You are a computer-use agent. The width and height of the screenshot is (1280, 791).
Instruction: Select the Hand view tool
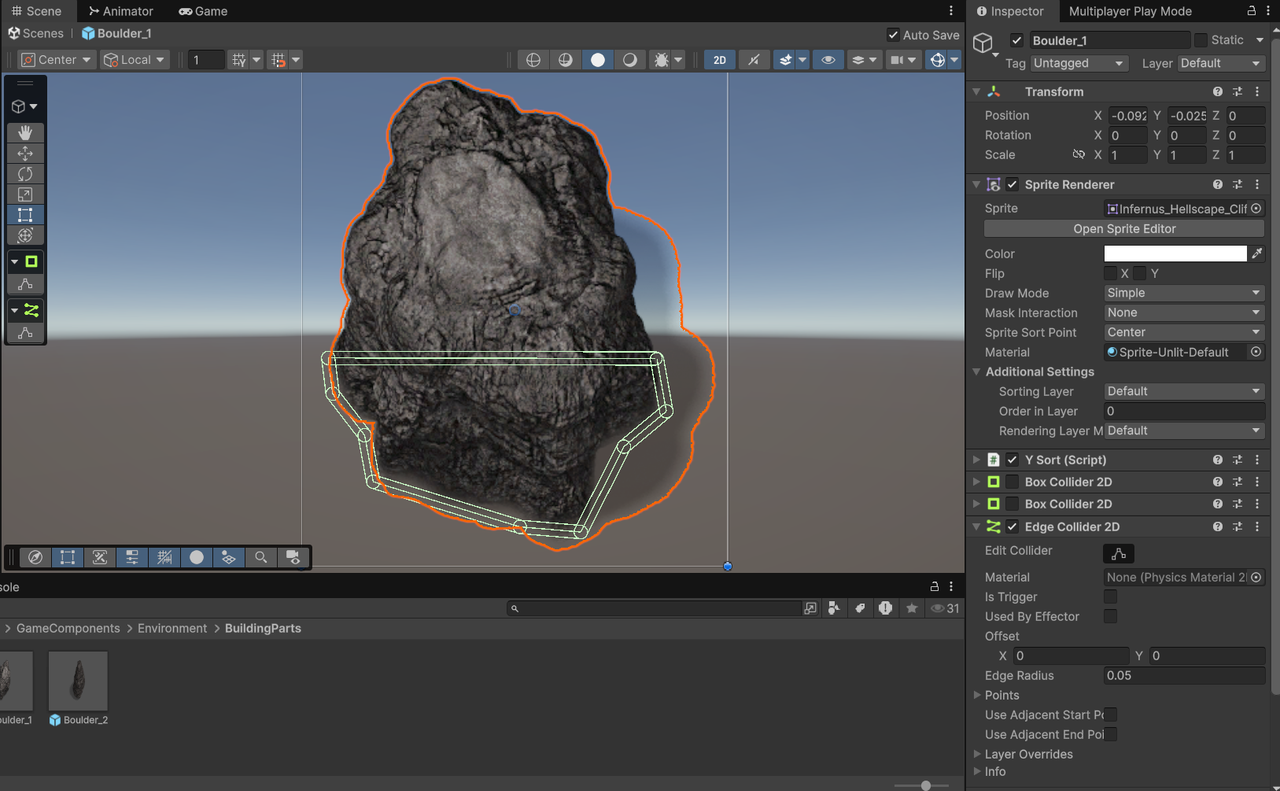coord(25,133)
